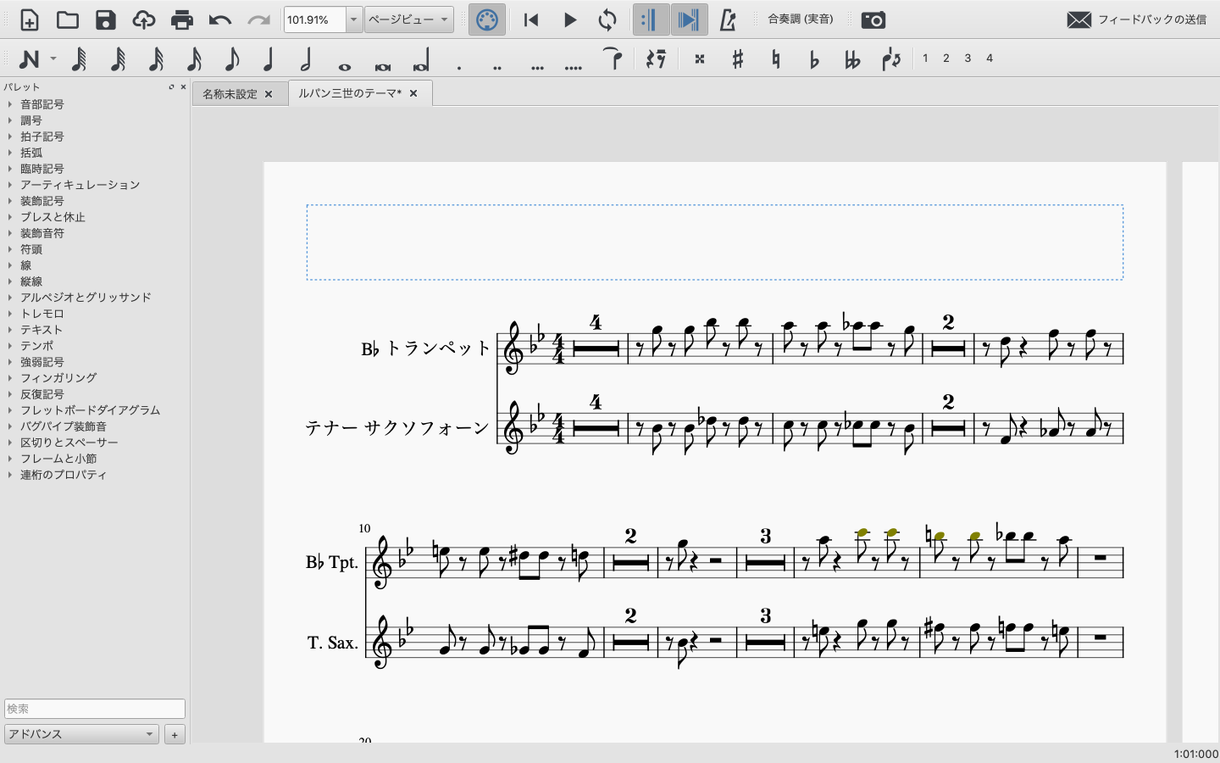This screenshot has width=1220, height=763.
Task: Start playback with play button
Action: [x=570, y=20]
